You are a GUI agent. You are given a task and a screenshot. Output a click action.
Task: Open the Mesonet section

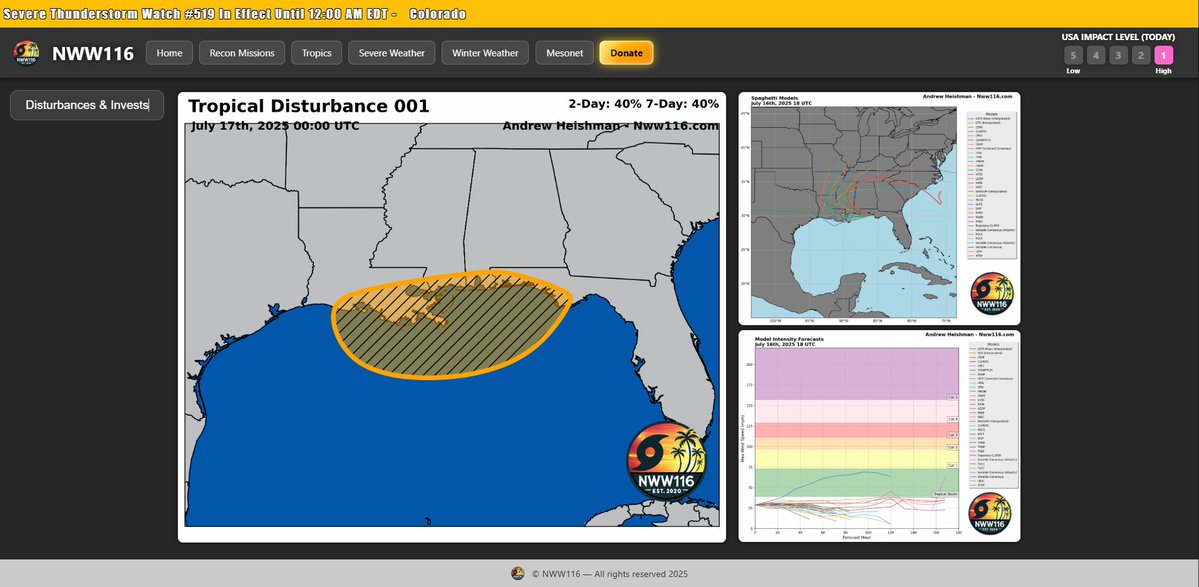(x=564, y=53)
